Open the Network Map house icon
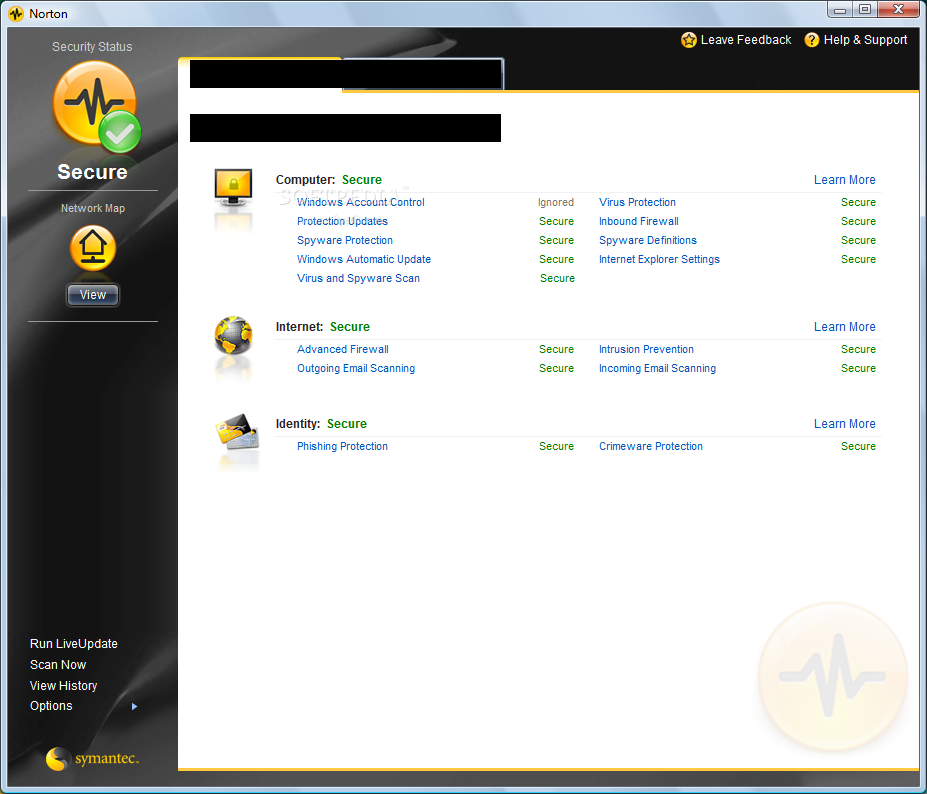The width and height of the screenshot is (927, 794). (93, 248)
